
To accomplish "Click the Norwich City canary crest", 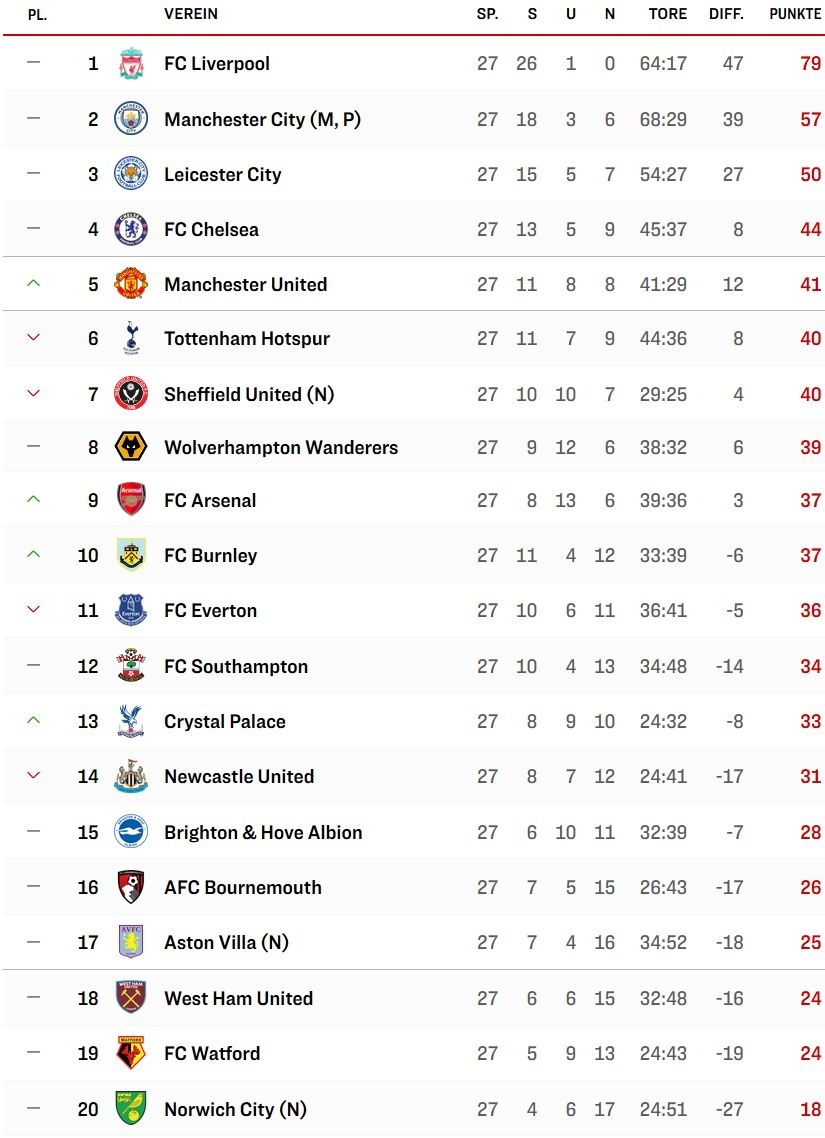I will [131, 1108].
